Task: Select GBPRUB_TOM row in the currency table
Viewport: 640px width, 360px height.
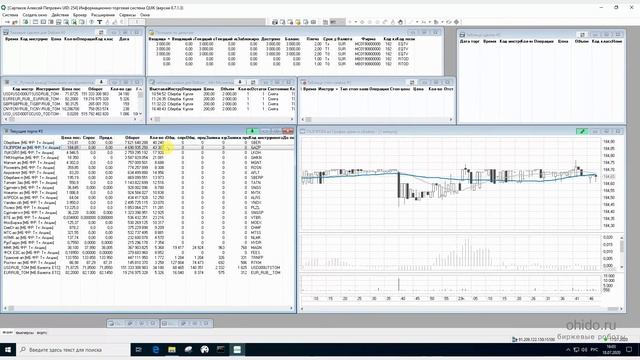Action: (x=69, y=104)
